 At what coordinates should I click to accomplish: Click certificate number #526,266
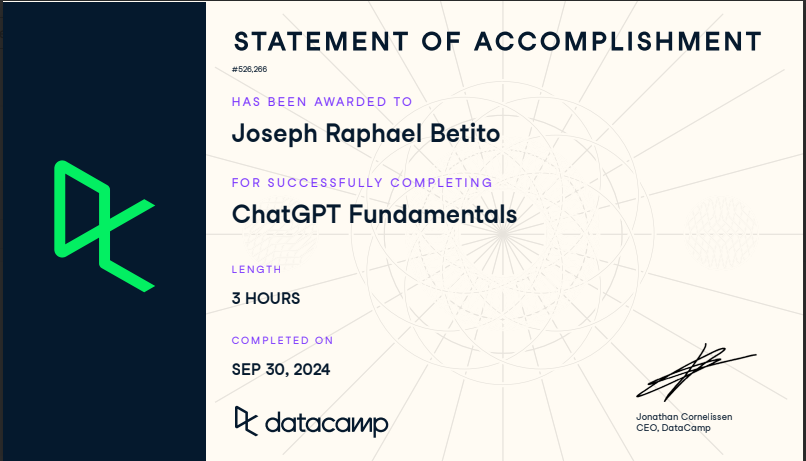coord(249,69)
